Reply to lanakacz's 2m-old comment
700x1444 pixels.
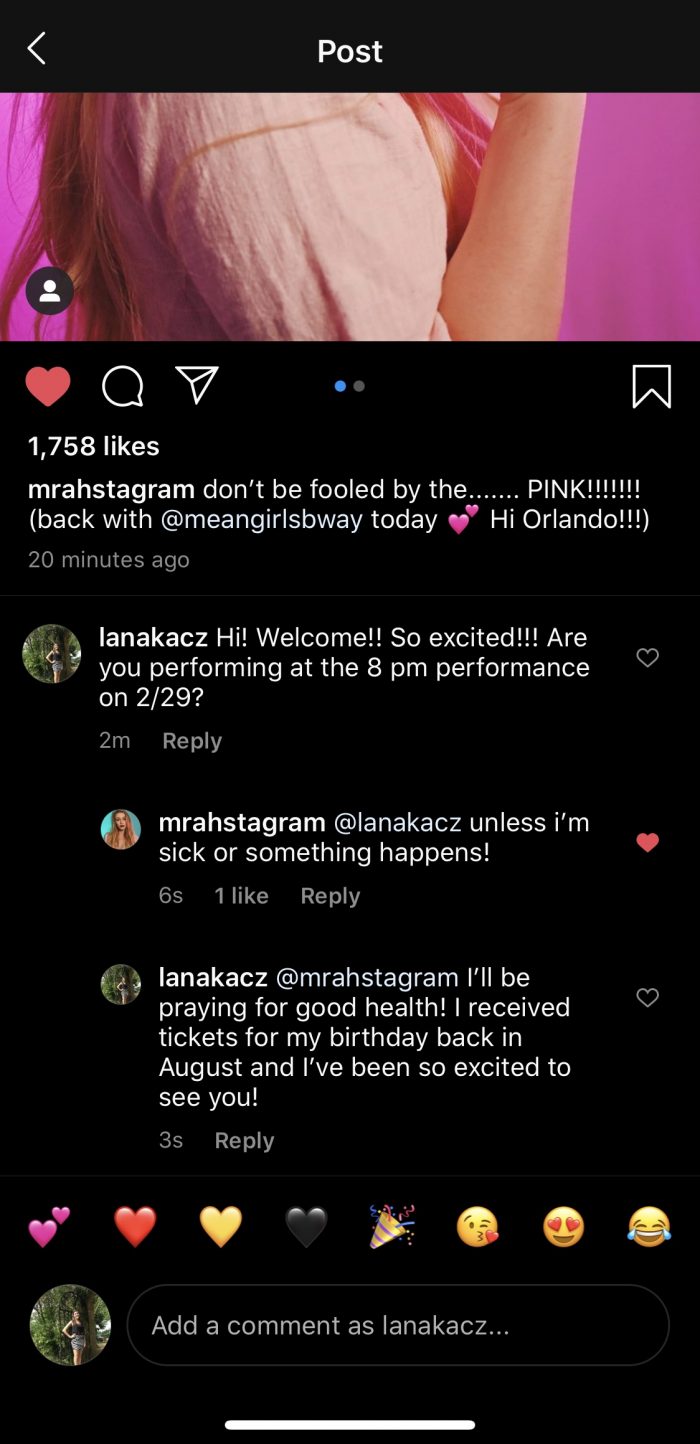click(192, 741)
